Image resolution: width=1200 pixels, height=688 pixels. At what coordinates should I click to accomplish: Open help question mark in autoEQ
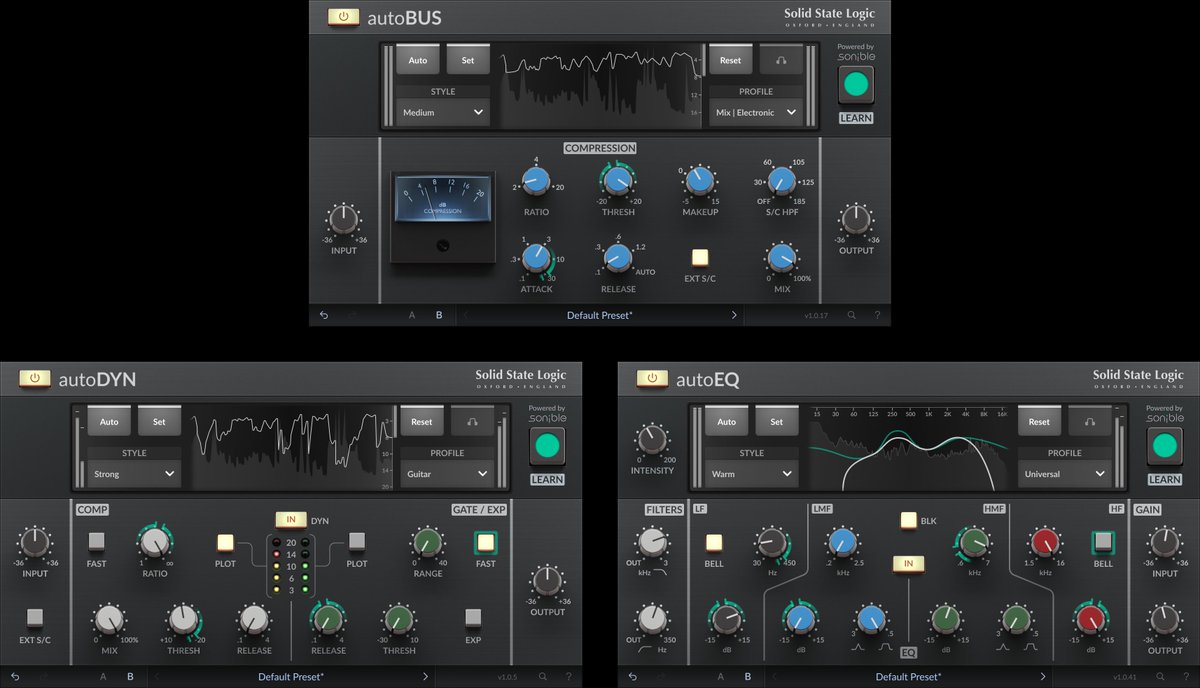[x=1187, y=676]
